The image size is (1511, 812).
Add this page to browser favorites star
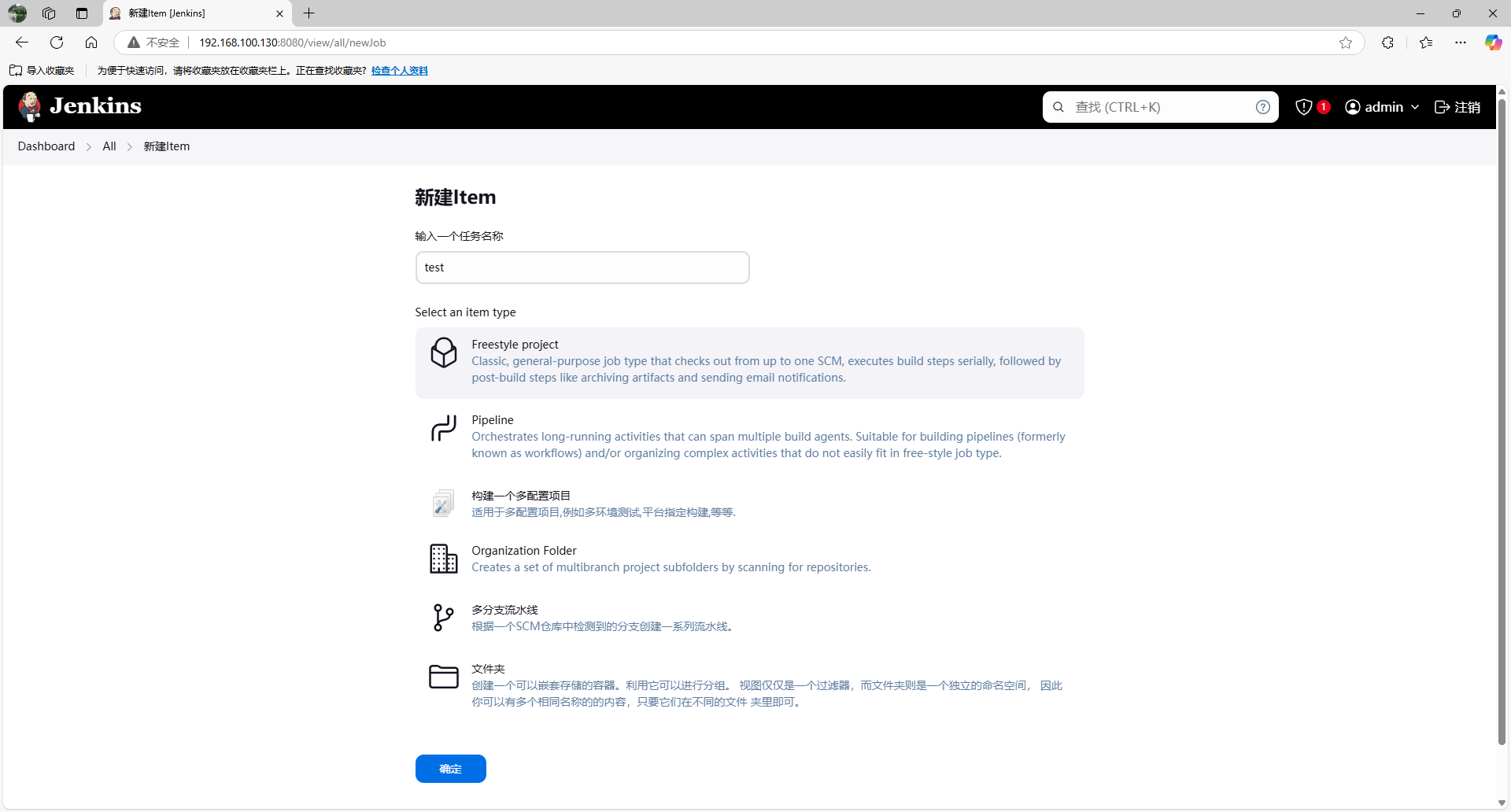(1346, 42)
